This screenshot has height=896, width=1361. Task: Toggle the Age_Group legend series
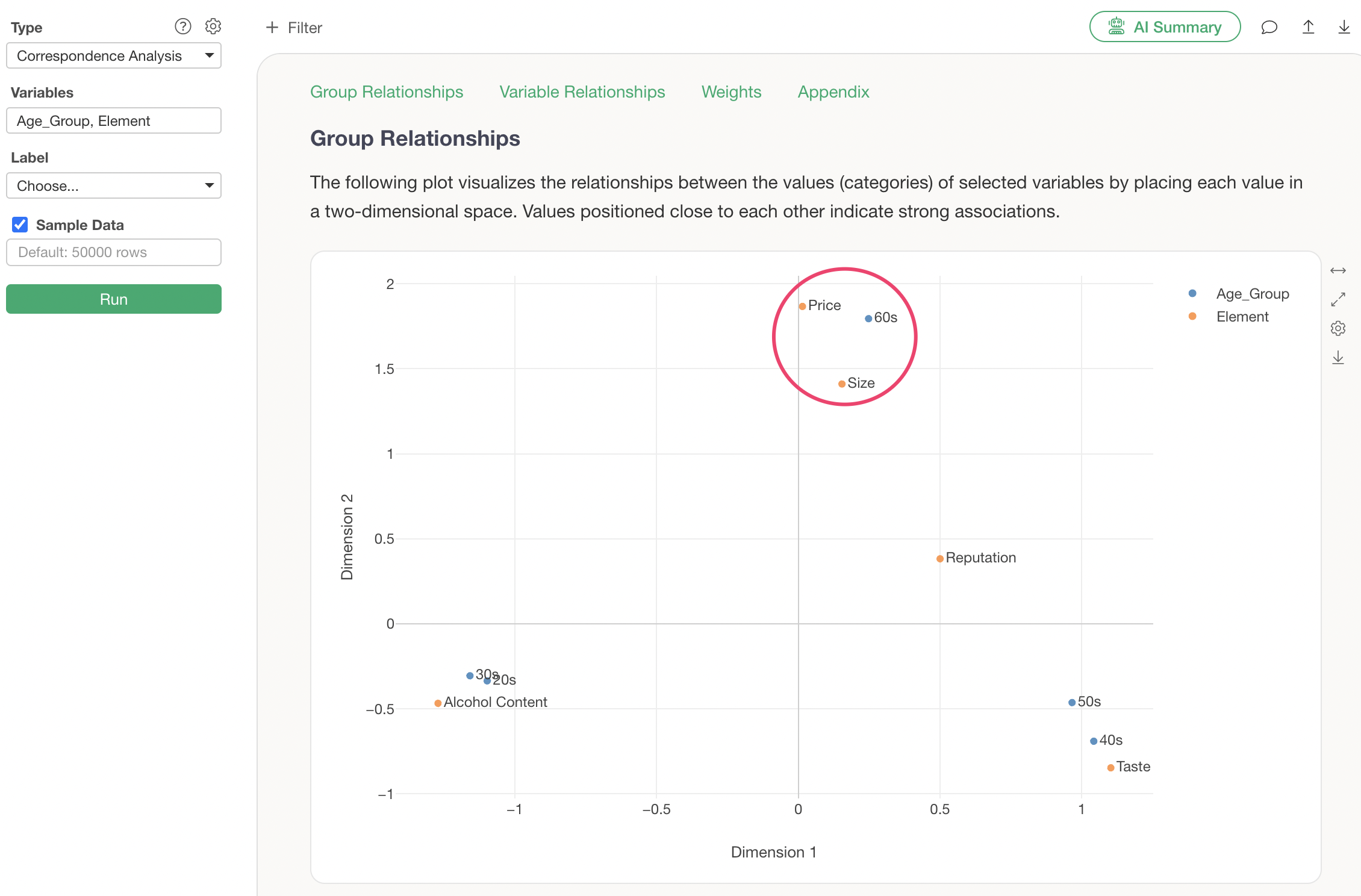coord(1252,294)
